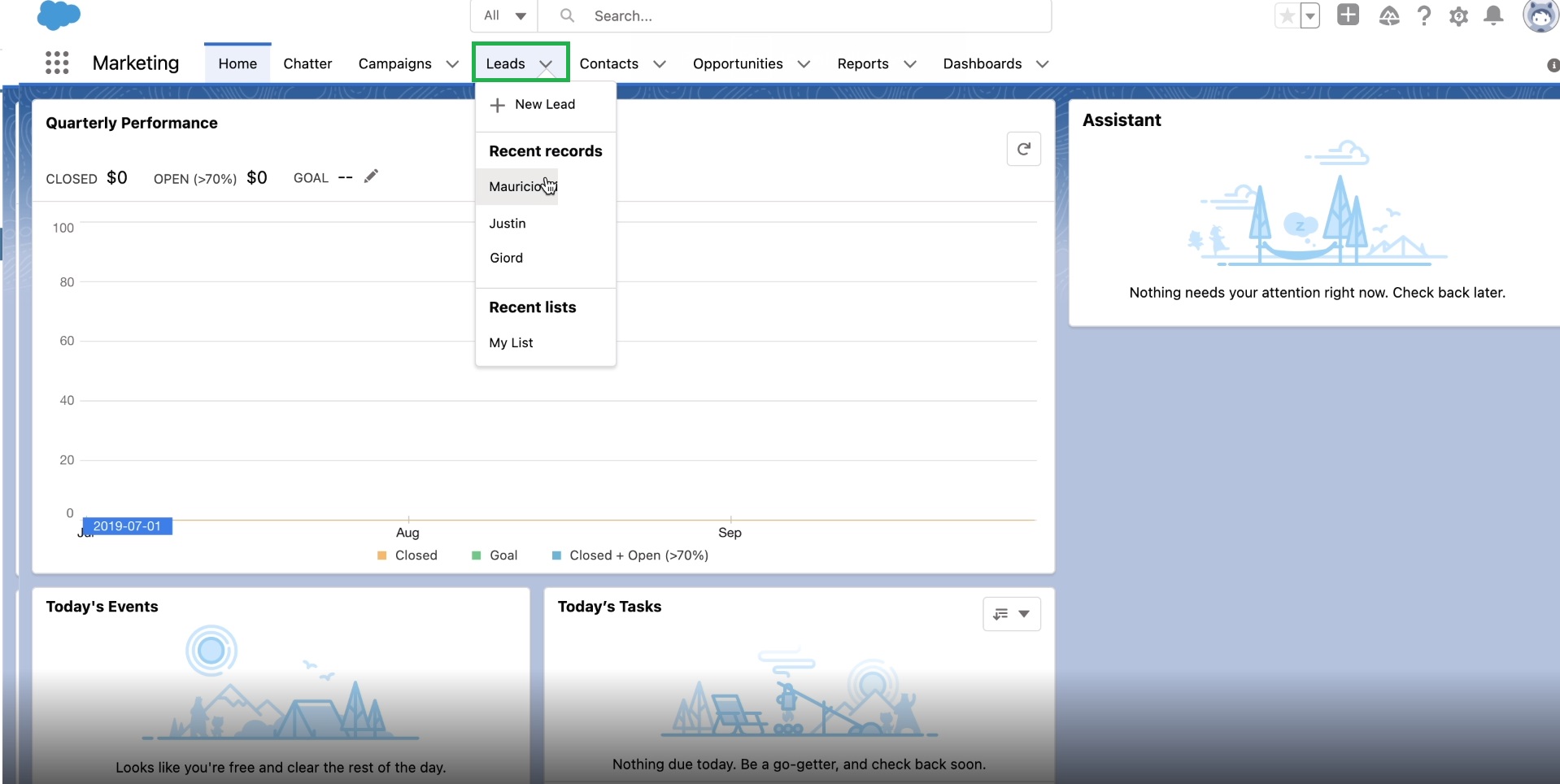
Task: Click Assistant panel heading
Action: [x=1122, y=120]
